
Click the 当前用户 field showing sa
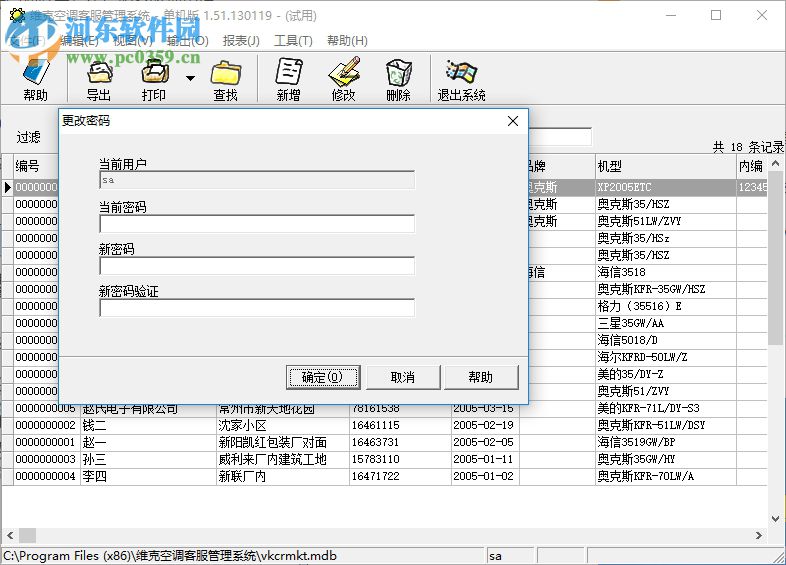tap(257, 180)
